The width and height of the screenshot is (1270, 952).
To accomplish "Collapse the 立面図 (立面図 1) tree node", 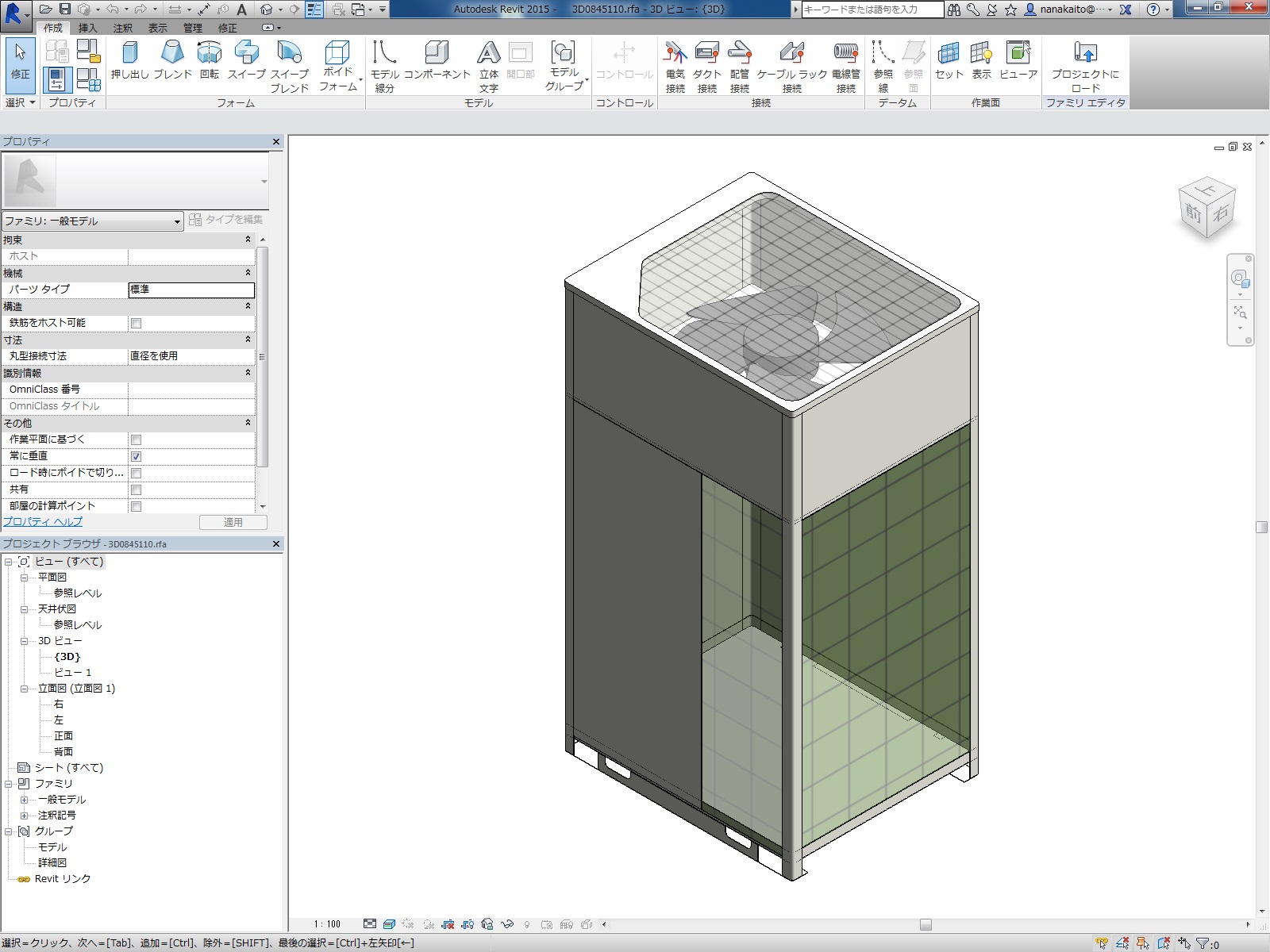I will pyautogui.click(x=24, y=689).
